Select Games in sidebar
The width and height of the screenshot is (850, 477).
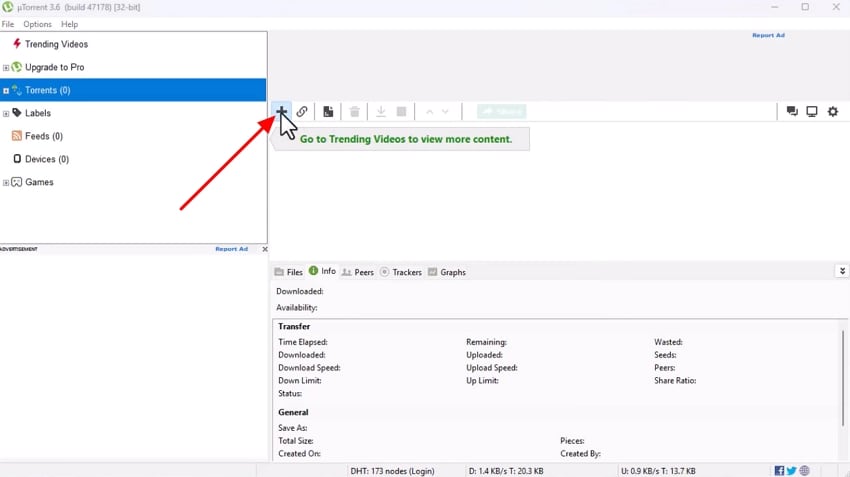(40, 182)
